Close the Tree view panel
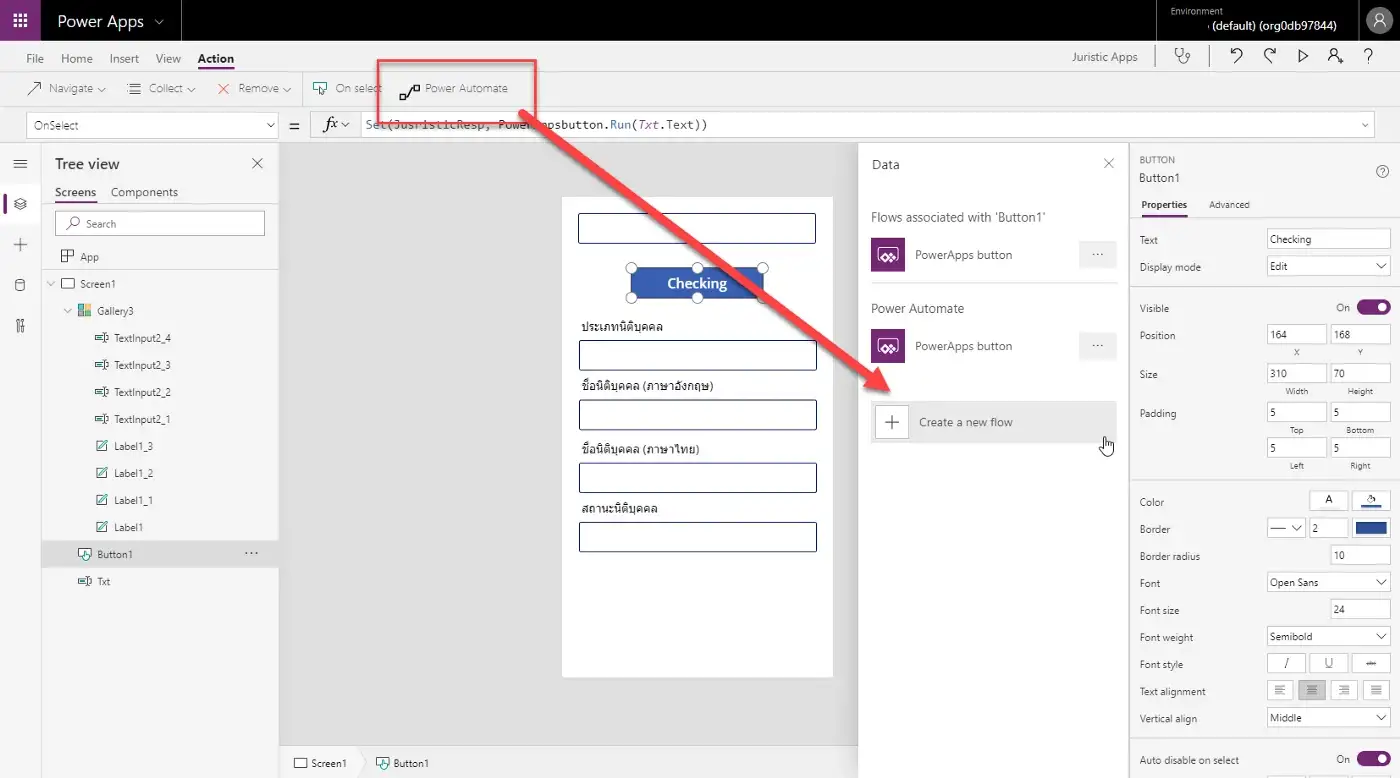 257,163
